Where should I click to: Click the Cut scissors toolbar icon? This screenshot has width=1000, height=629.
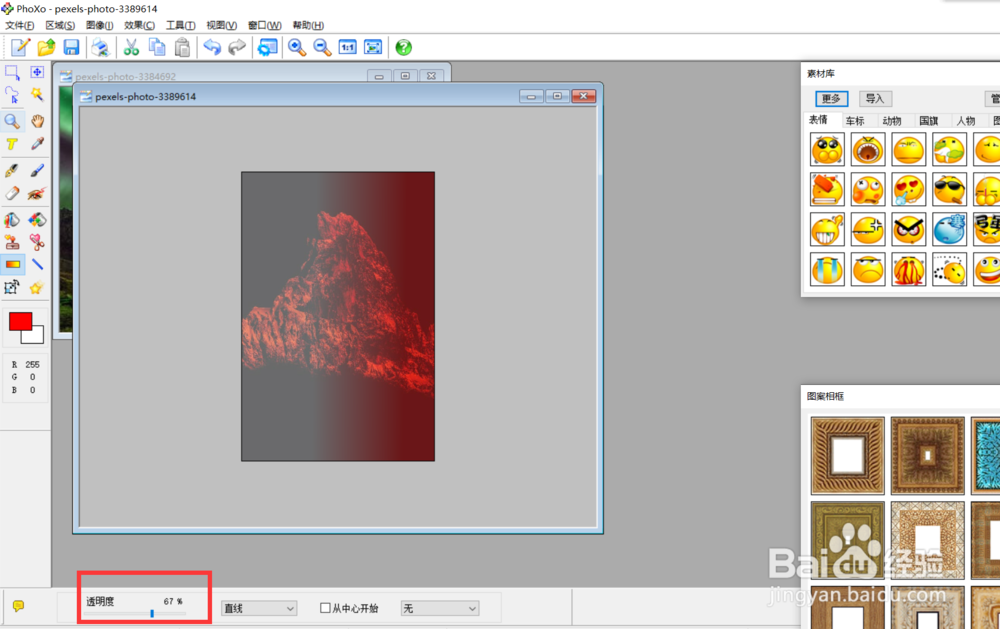tap(131, 47)
